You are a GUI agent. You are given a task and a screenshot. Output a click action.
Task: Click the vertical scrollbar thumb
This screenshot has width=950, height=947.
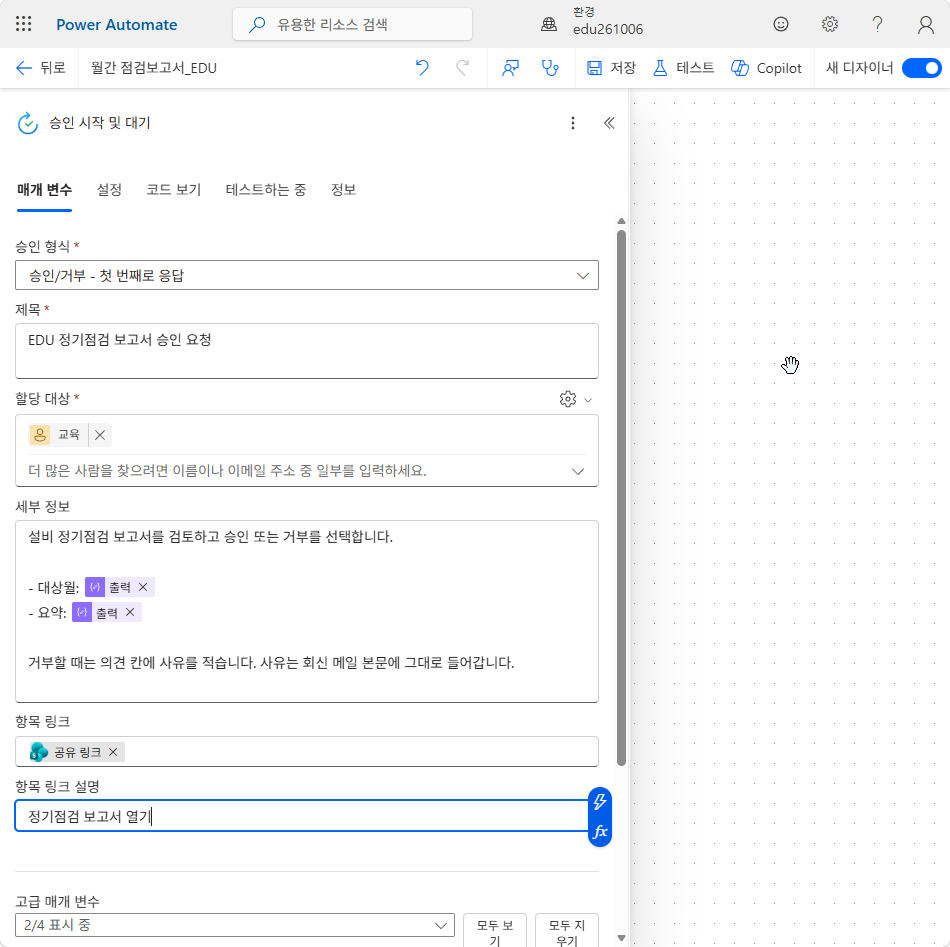[x=621, y=498]
